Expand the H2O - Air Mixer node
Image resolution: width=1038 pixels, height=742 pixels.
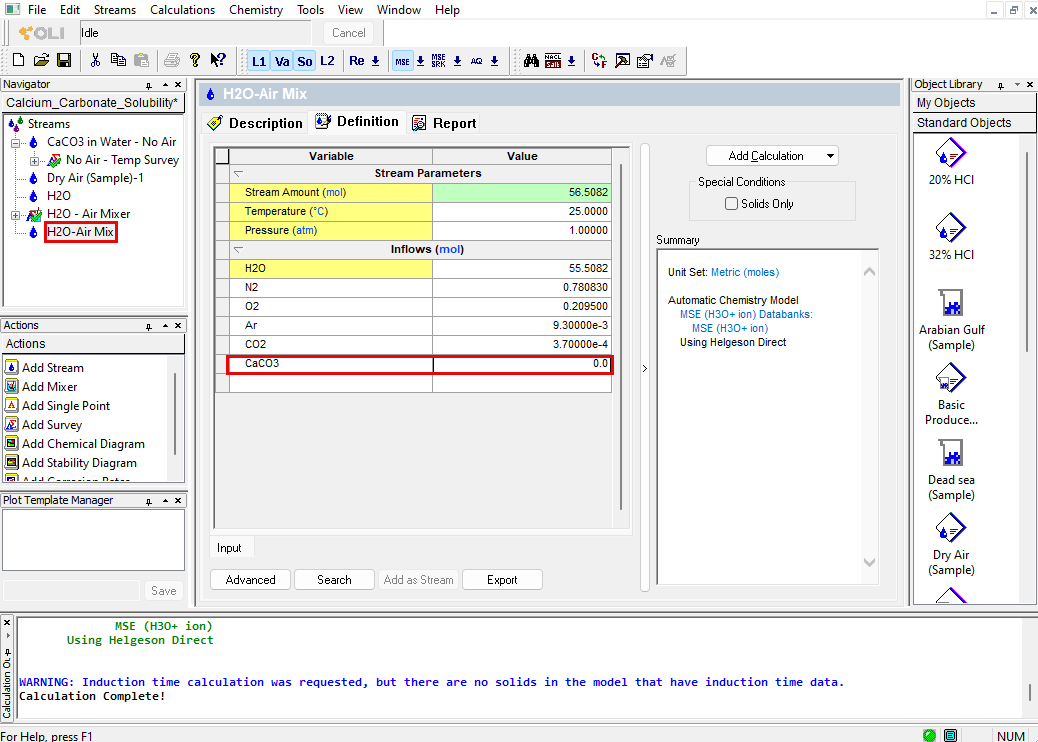[x=15, y=215]
